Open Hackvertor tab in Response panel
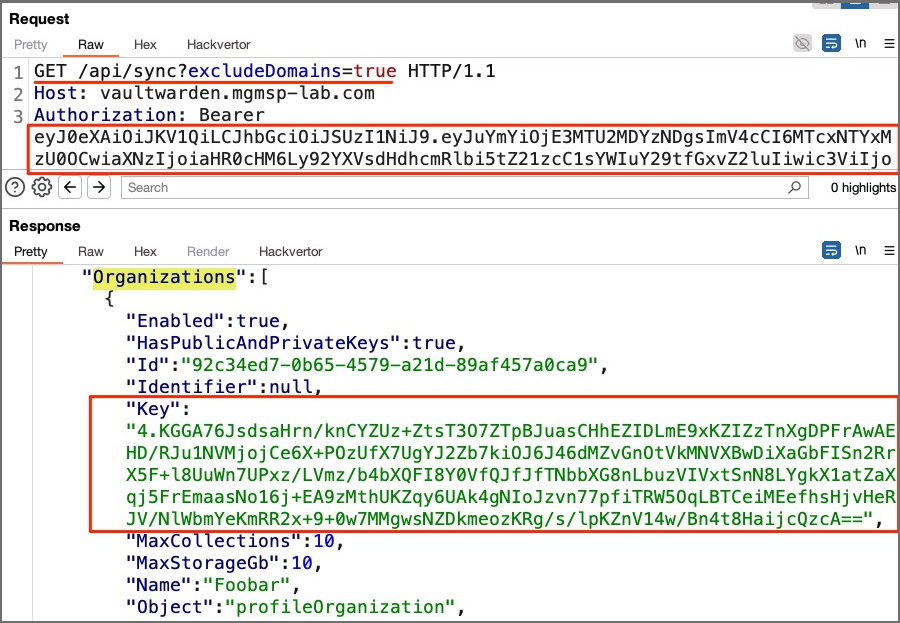 (290, 252)
